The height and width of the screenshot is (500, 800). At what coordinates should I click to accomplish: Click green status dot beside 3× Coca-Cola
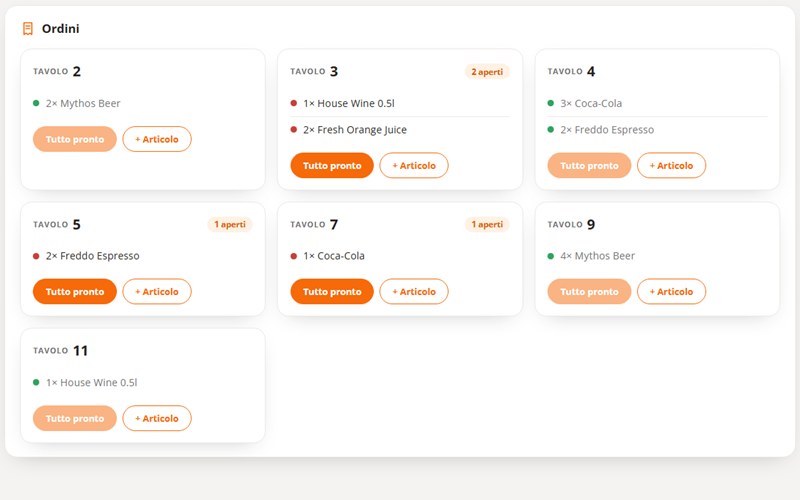551,103
